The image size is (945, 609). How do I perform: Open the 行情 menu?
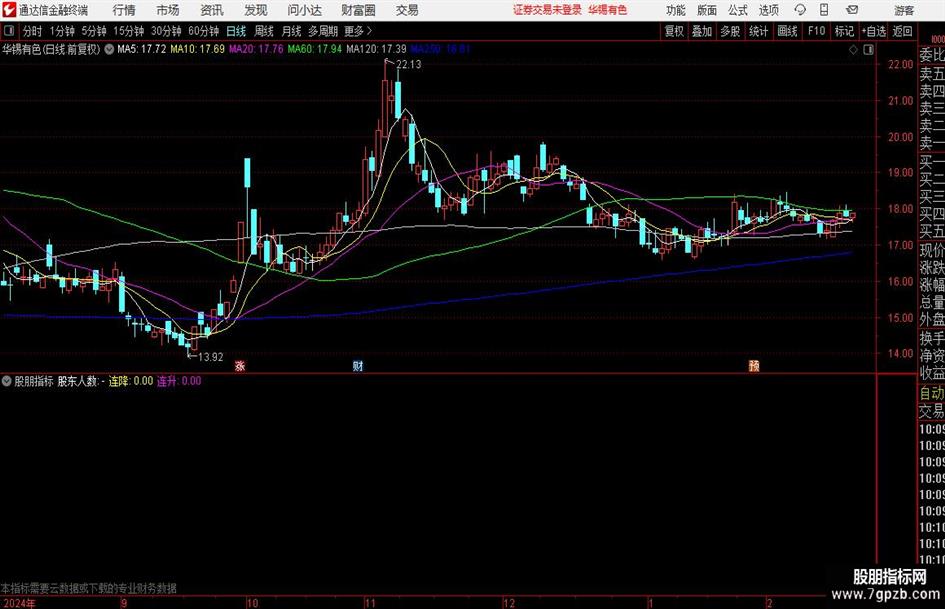click(x=124, y=10)
